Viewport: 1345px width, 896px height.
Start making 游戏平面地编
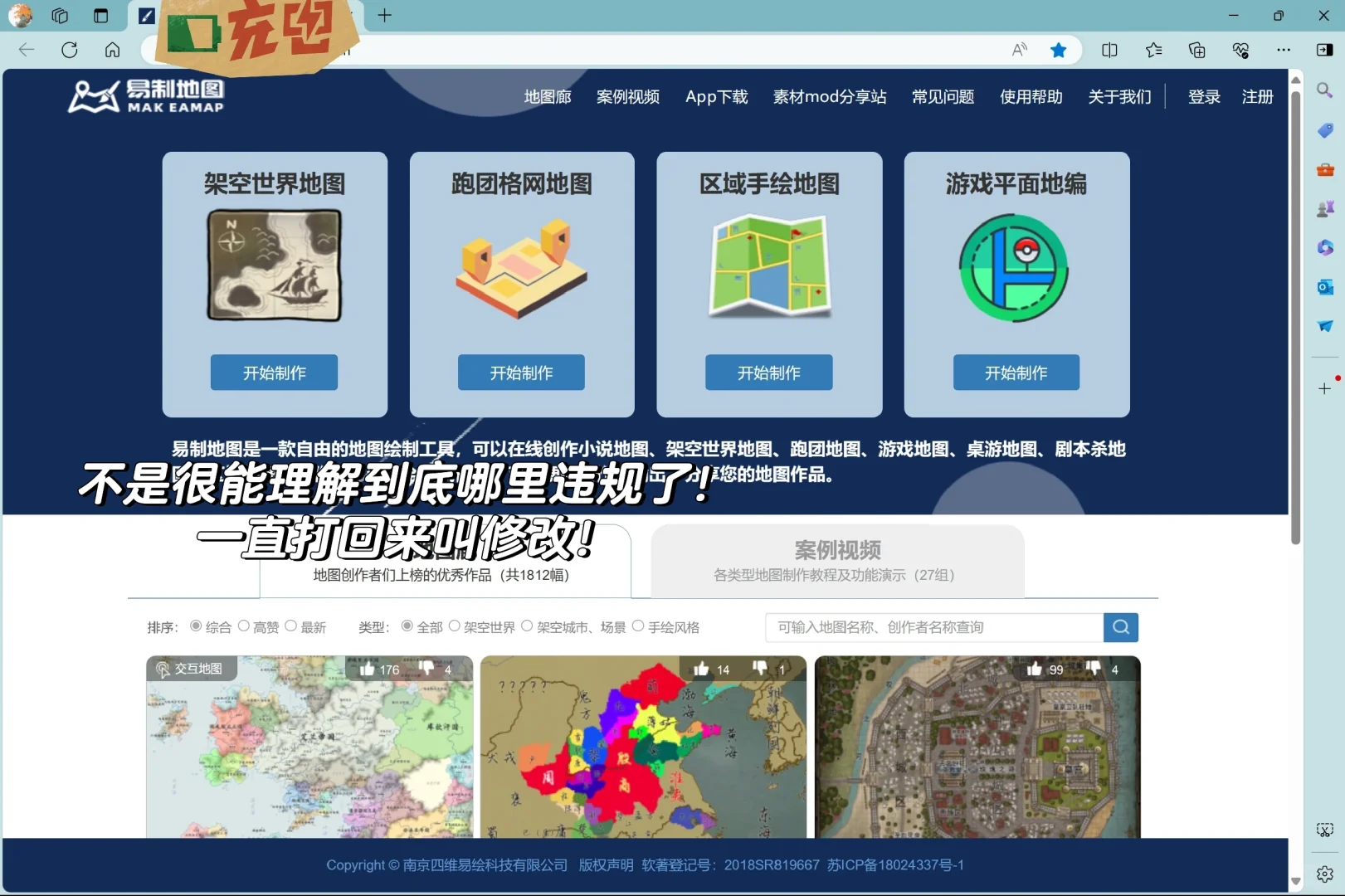click(x=1016, y=373)
